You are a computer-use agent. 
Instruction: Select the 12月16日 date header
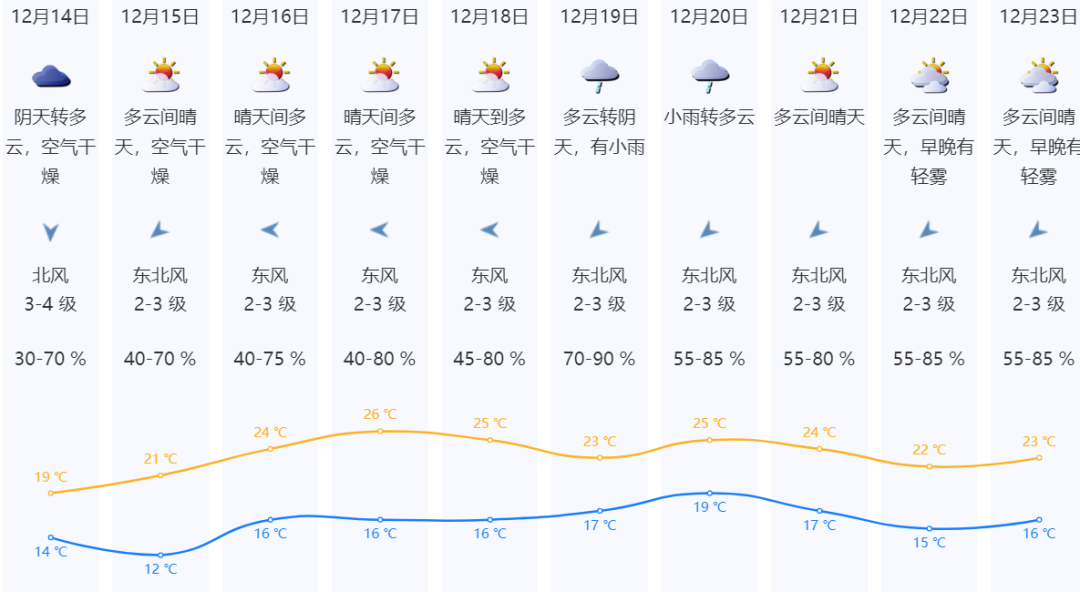point(270,16)
